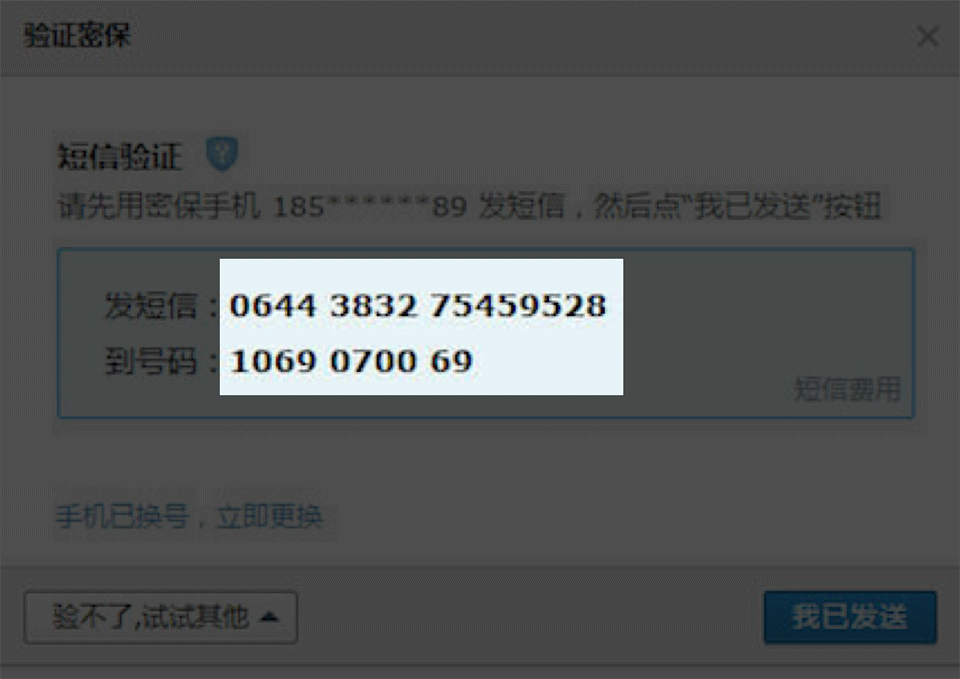The width and height of the screenshot is (960, 679).
Task: Click the up-arrow triangle on 验不了,试试其他
Action: [269, 617]
